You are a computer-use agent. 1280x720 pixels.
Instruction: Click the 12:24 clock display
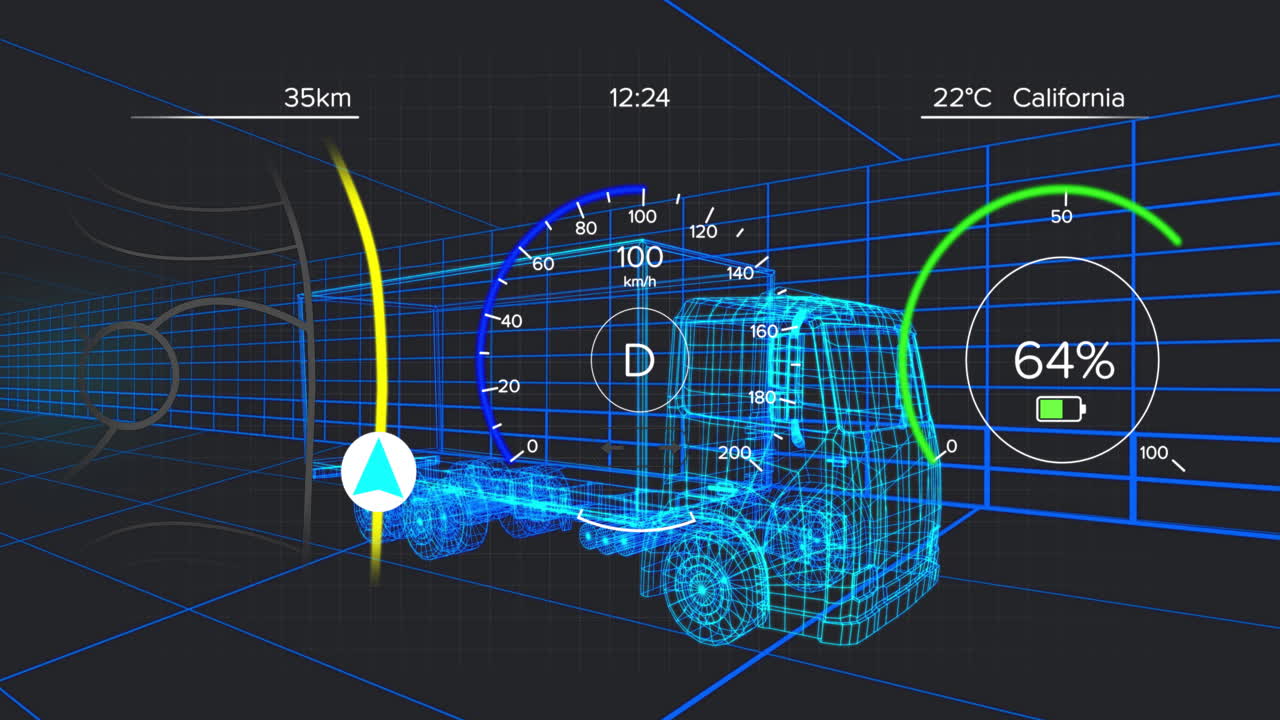pos(639,98)
